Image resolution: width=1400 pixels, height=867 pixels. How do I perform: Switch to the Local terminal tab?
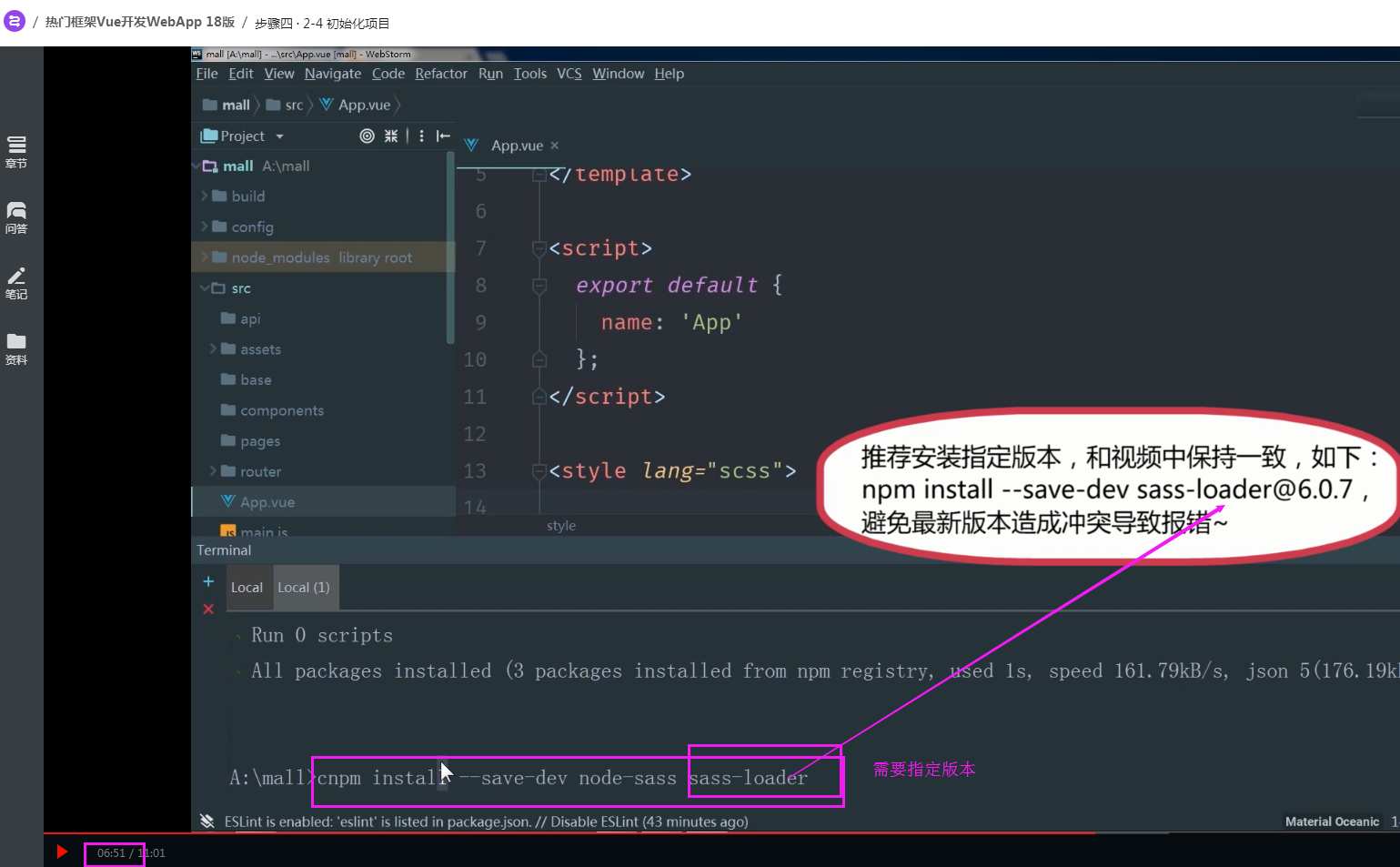click(x=247, y=588)
